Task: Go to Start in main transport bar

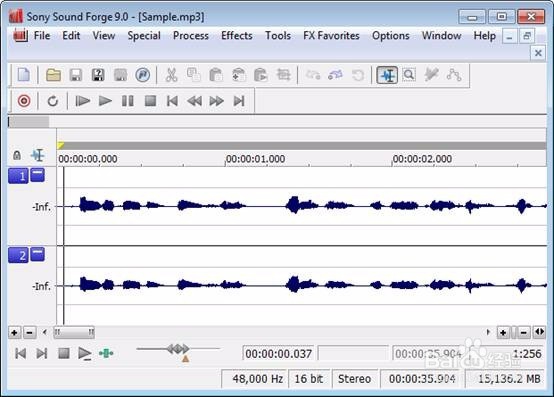Action: (172, 101)
